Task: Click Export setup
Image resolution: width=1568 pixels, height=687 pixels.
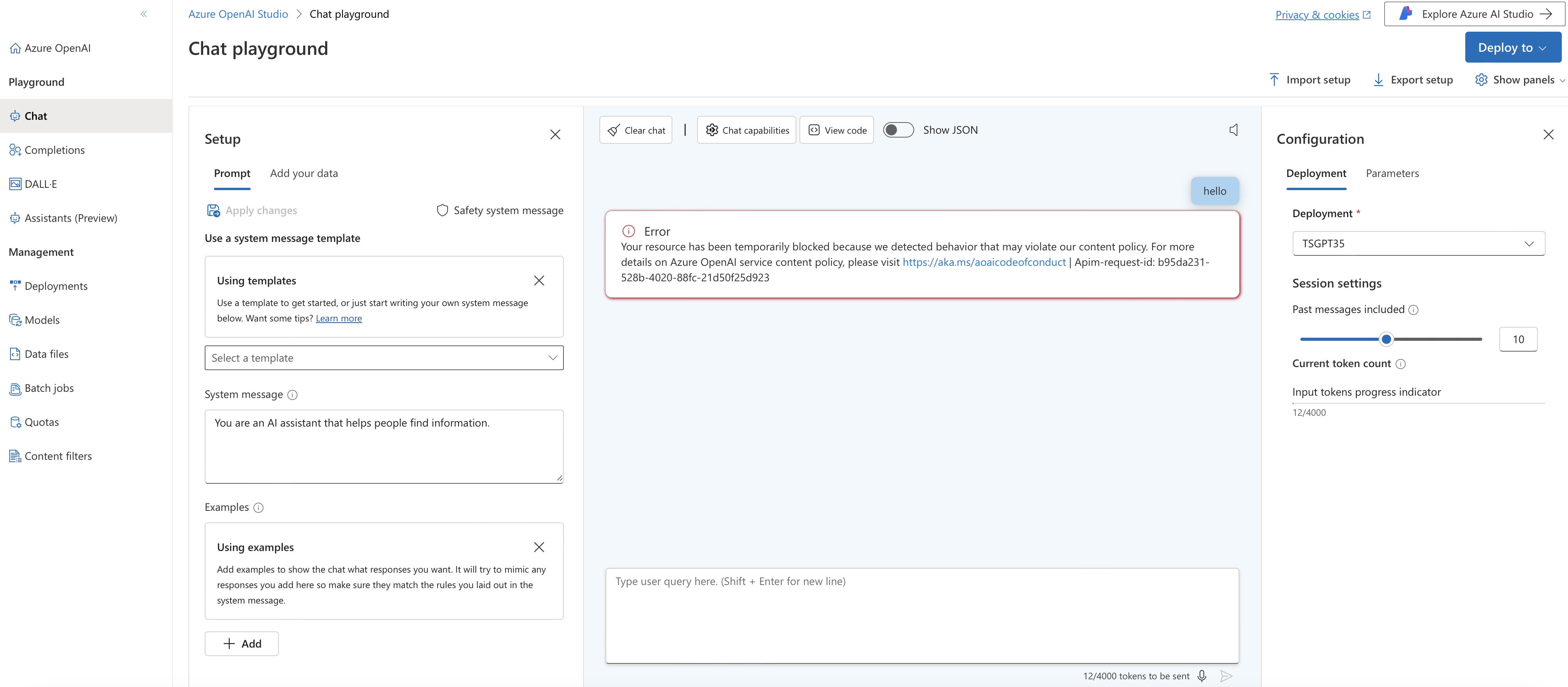Action: (1413, 80)
